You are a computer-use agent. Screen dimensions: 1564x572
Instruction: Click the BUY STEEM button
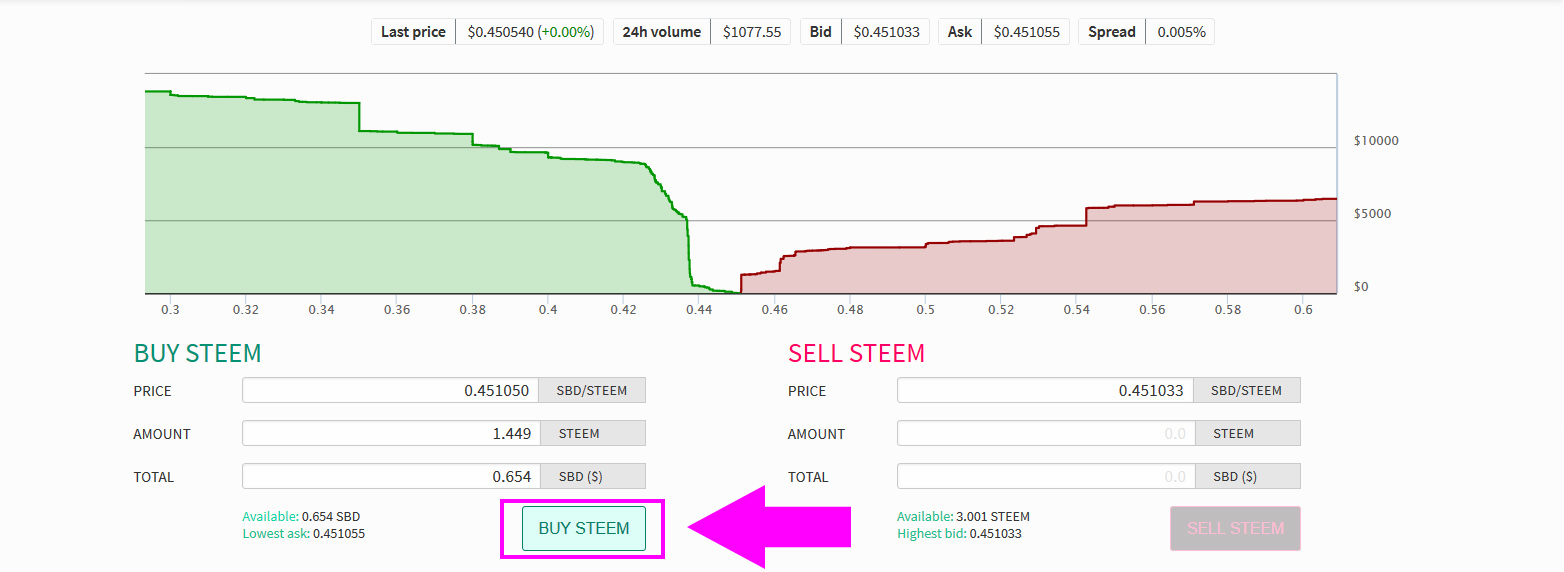coord(584,528)
